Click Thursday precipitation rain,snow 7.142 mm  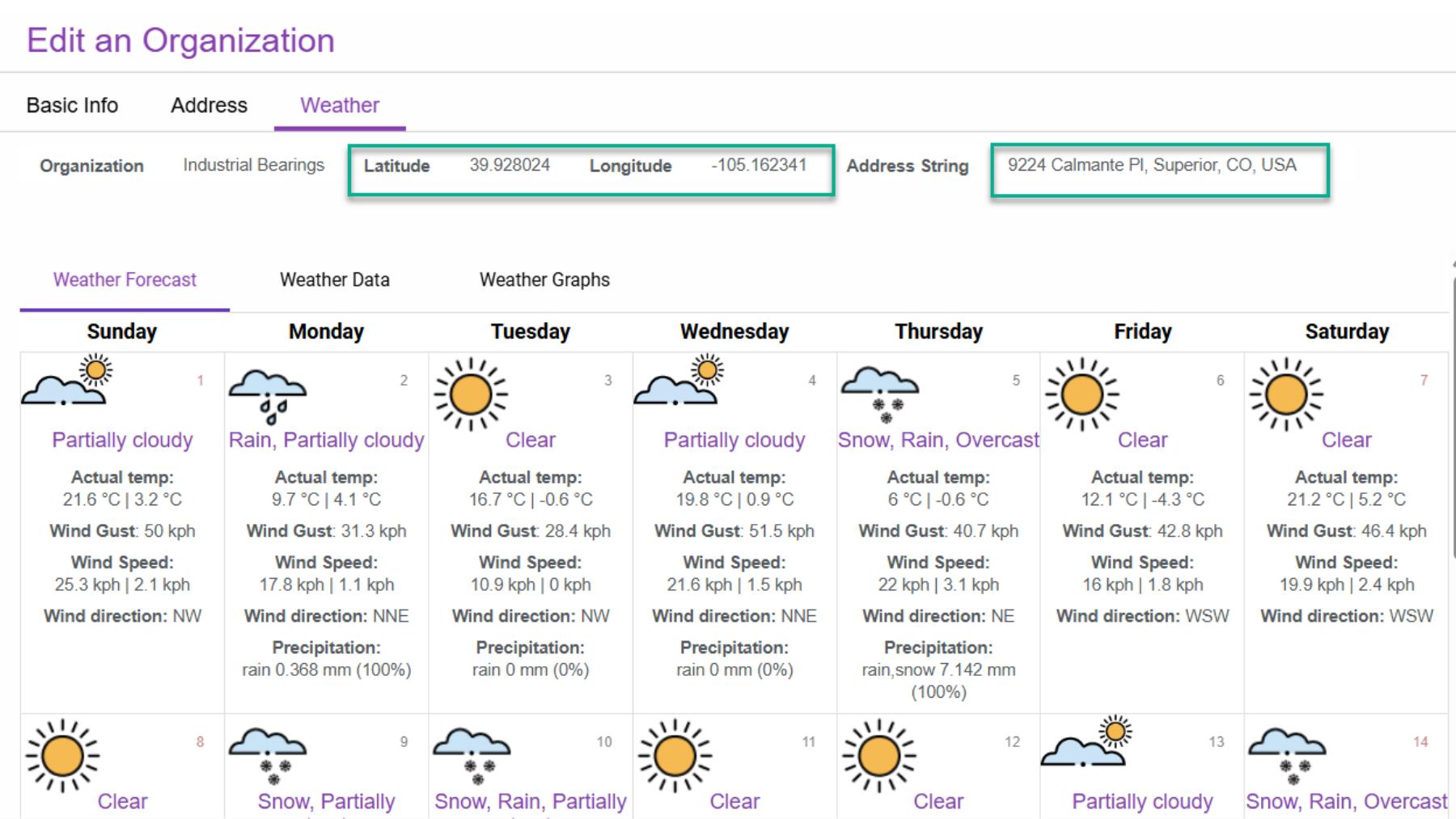pyautogui.click(x=938, y=681)
